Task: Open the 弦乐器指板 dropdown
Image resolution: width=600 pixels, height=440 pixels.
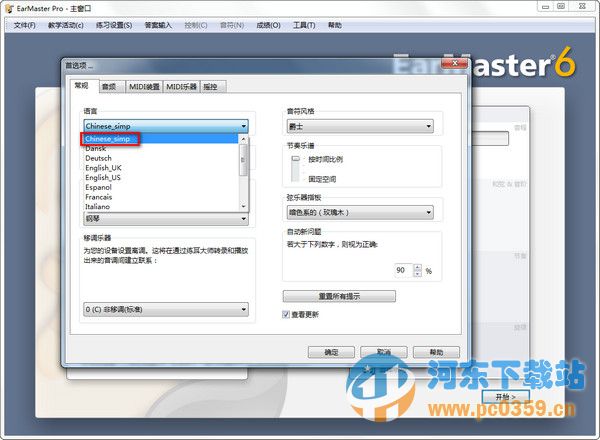Action: point(360,212)
